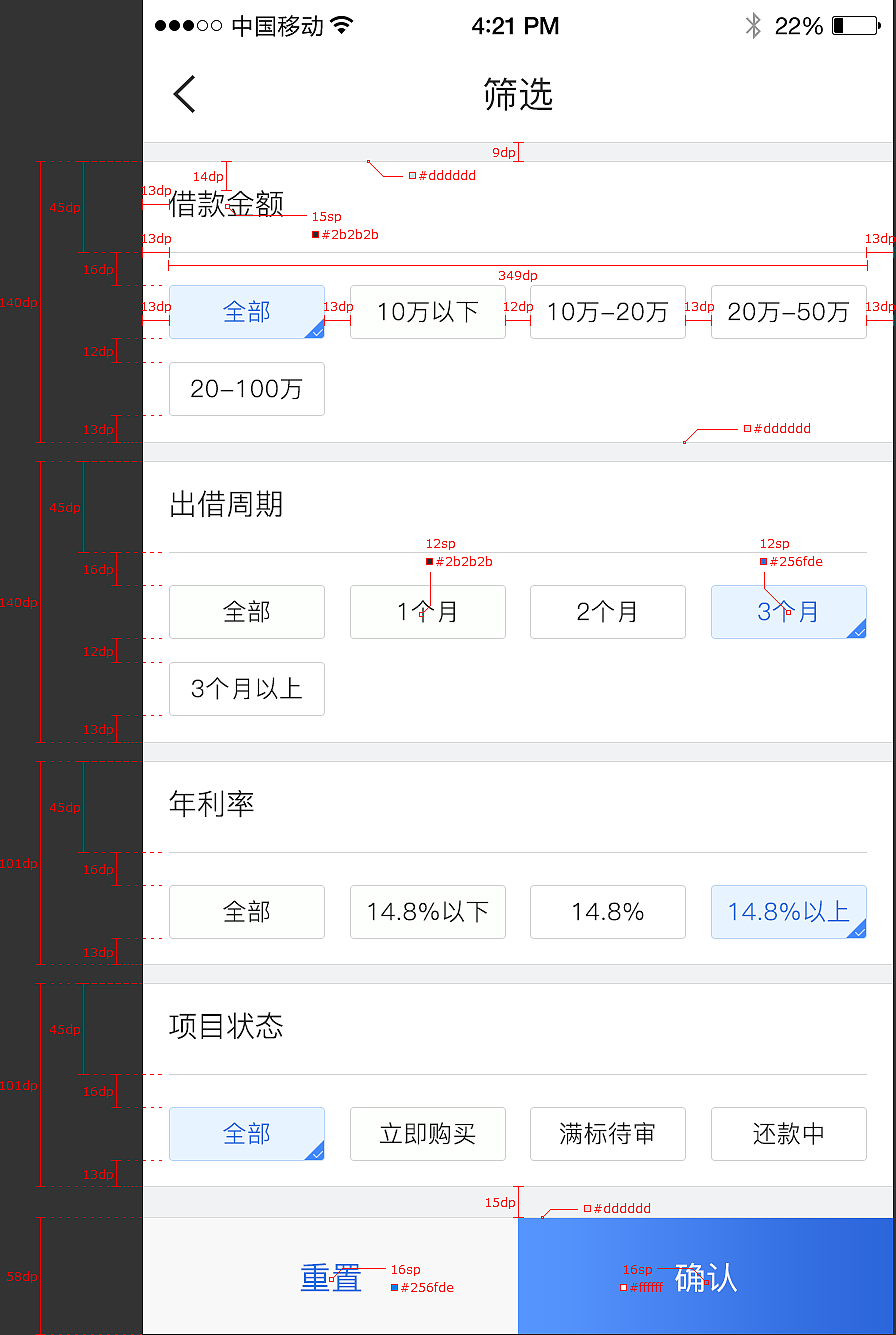Tap the checkmark badge on 14.8%以上

click(x=857, y=930)
